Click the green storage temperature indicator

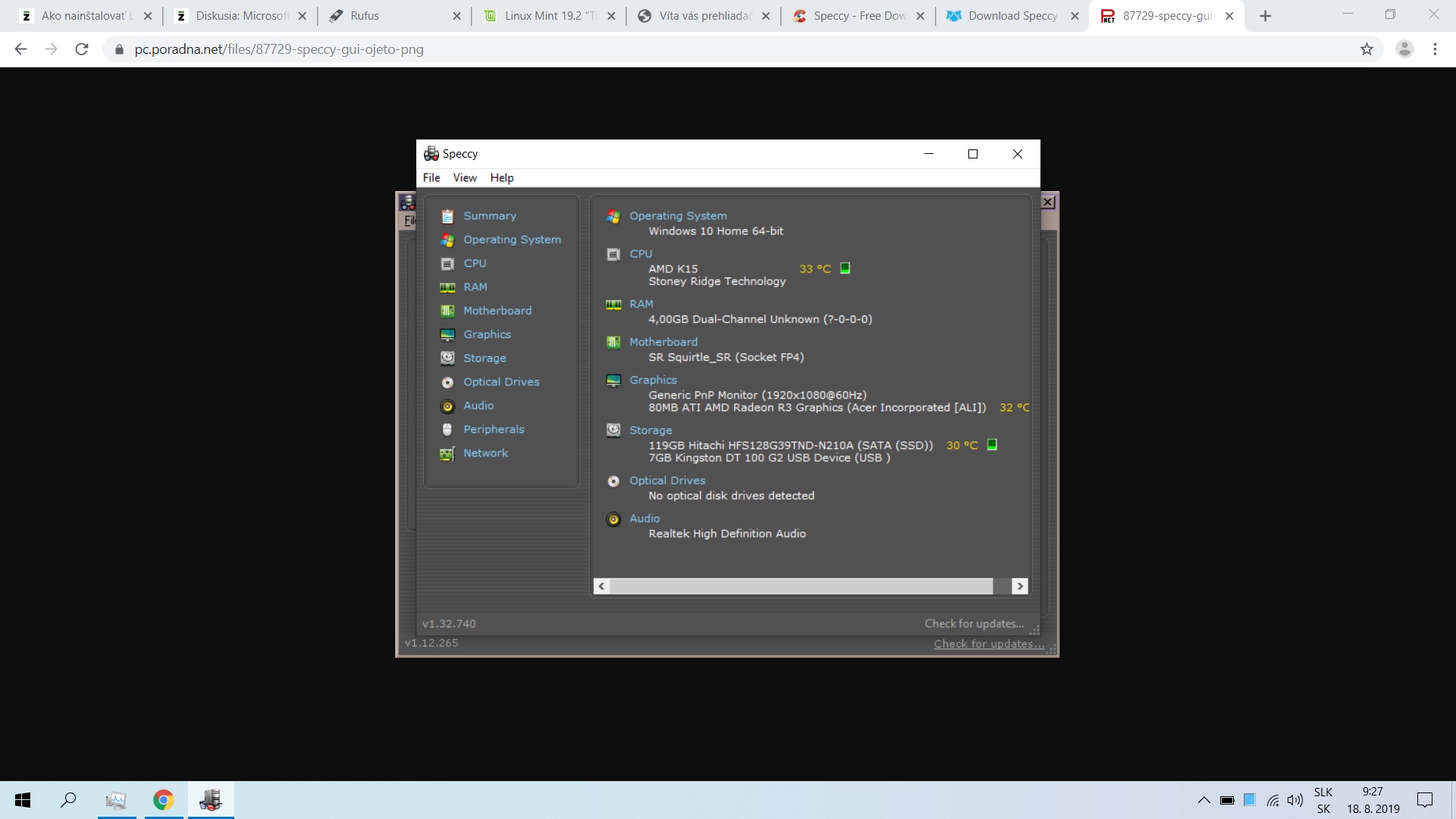(x=992, y=445)
